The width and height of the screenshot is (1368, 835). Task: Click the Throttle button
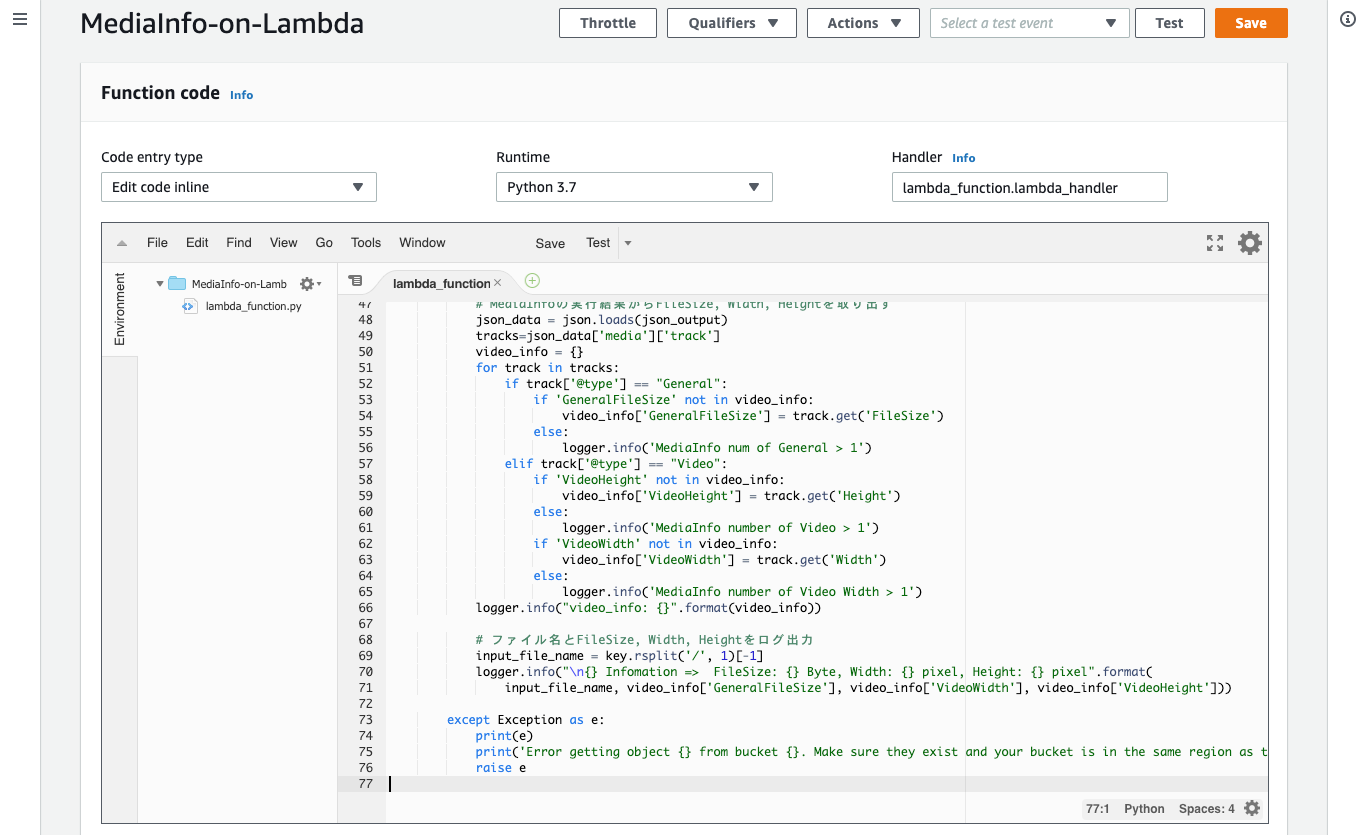point(607,22)
